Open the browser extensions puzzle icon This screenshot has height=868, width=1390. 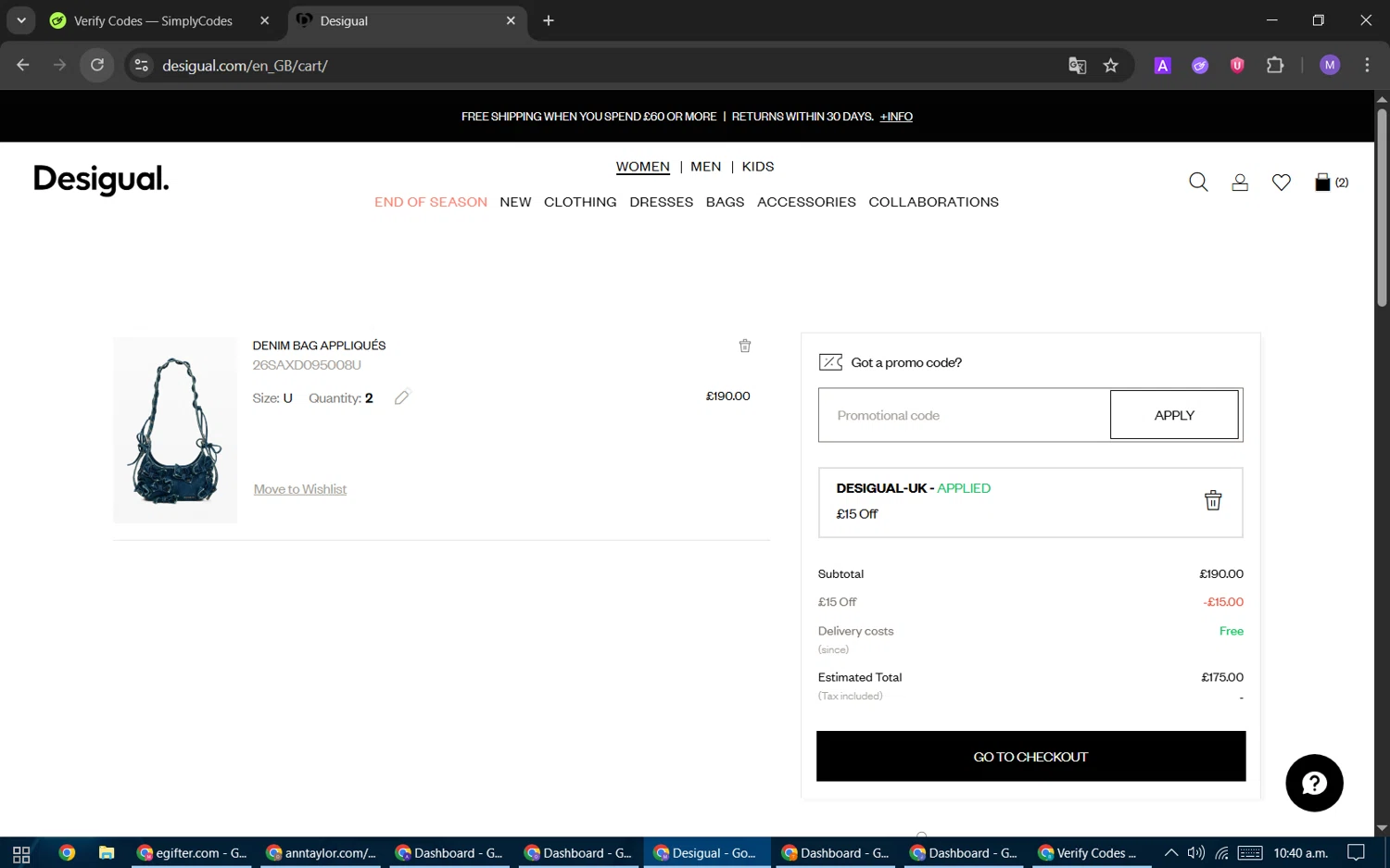1275,65
